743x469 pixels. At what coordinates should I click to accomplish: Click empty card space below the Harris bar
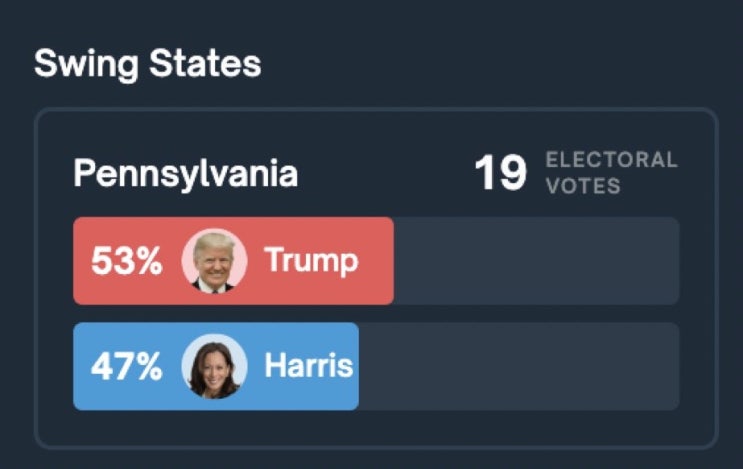(376, 427)
